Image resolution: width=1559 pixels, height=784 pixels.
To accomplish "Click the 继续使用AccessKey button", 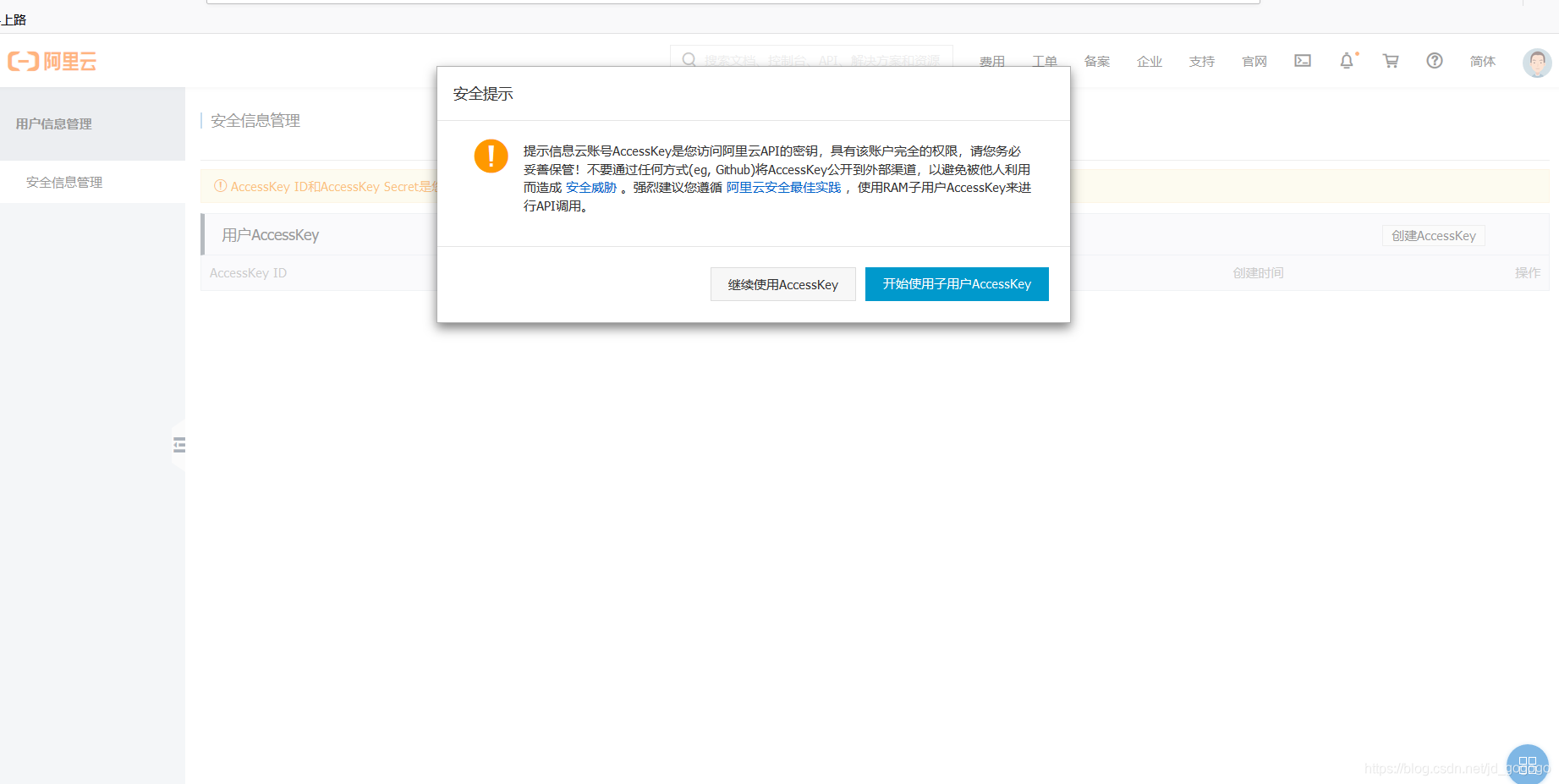I will pos(783,284).
